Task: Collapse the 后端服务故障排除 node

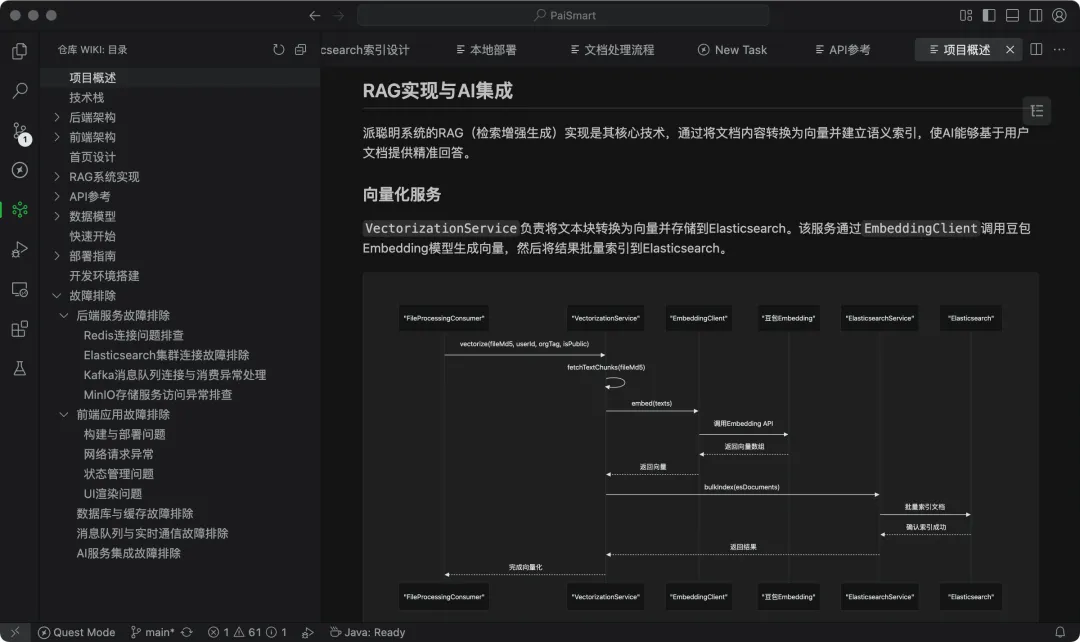Action: (x=64, y=315)
